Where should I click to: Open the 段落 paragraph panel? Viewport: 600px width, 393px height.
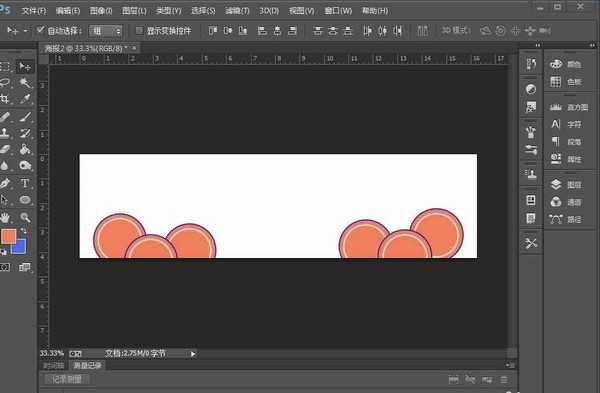566,142
